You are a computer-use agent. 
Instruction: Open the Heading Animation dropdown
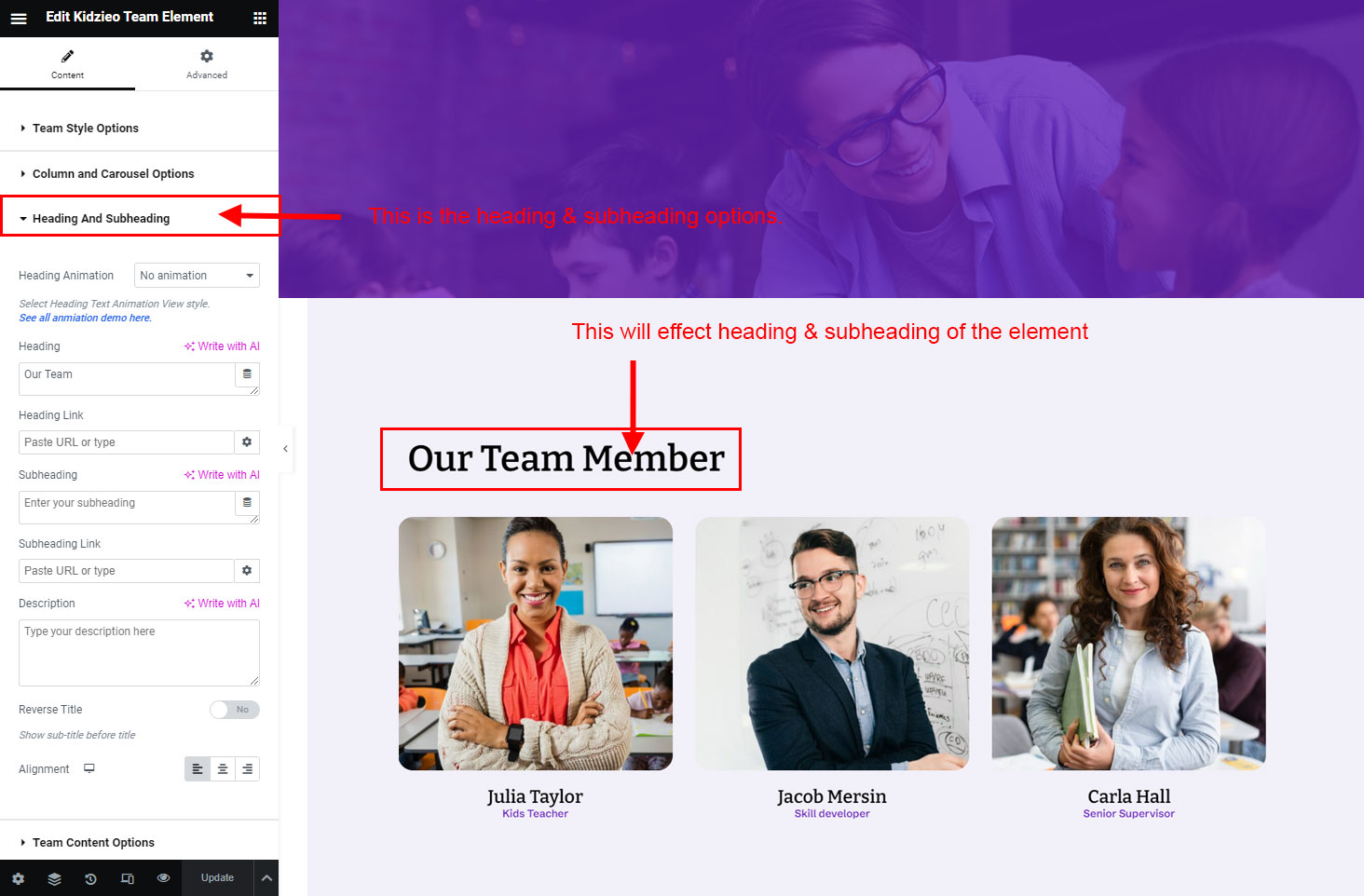[x=197, y=276]
